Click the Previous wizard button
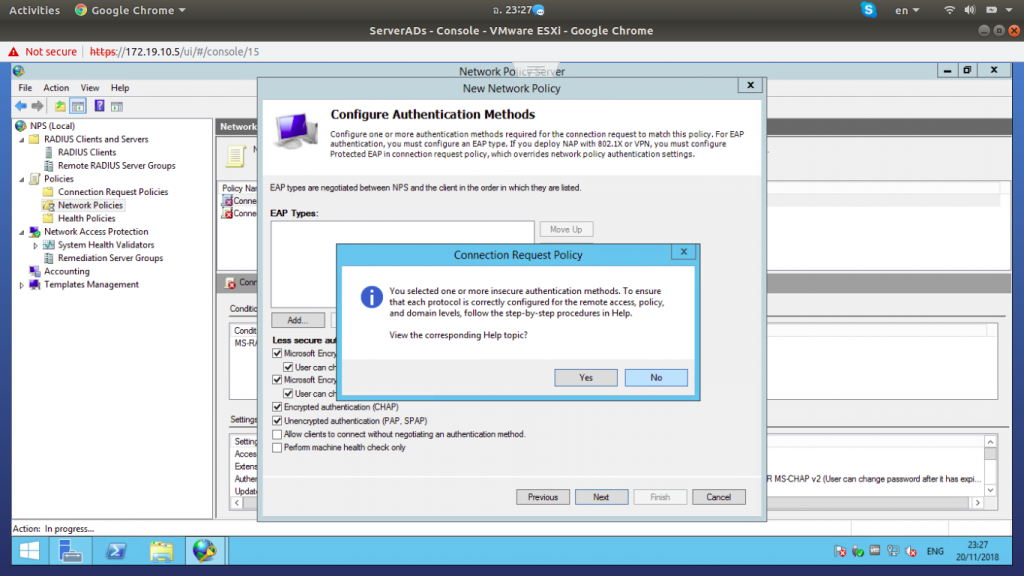Viewport: 1024px width, 576px height. point(543,497)
